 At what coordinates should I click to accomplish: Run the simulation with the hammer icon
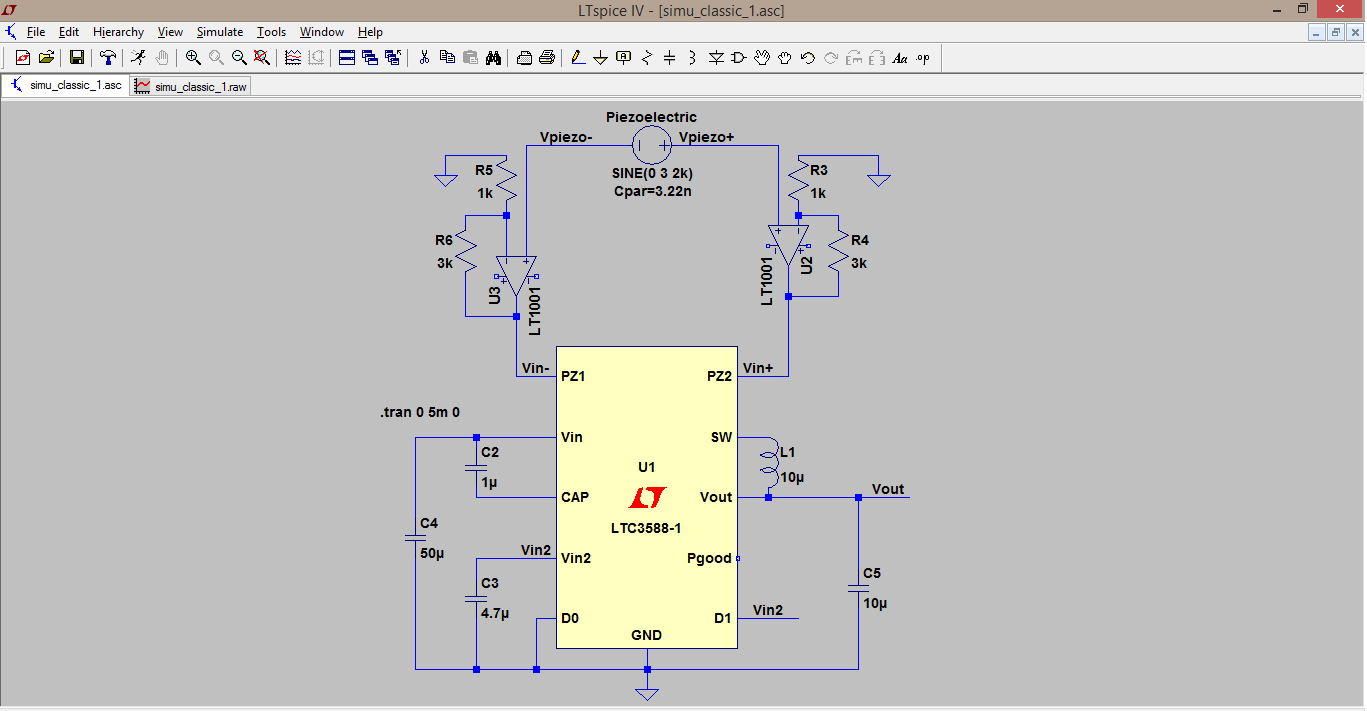click(x=107, y=57)
